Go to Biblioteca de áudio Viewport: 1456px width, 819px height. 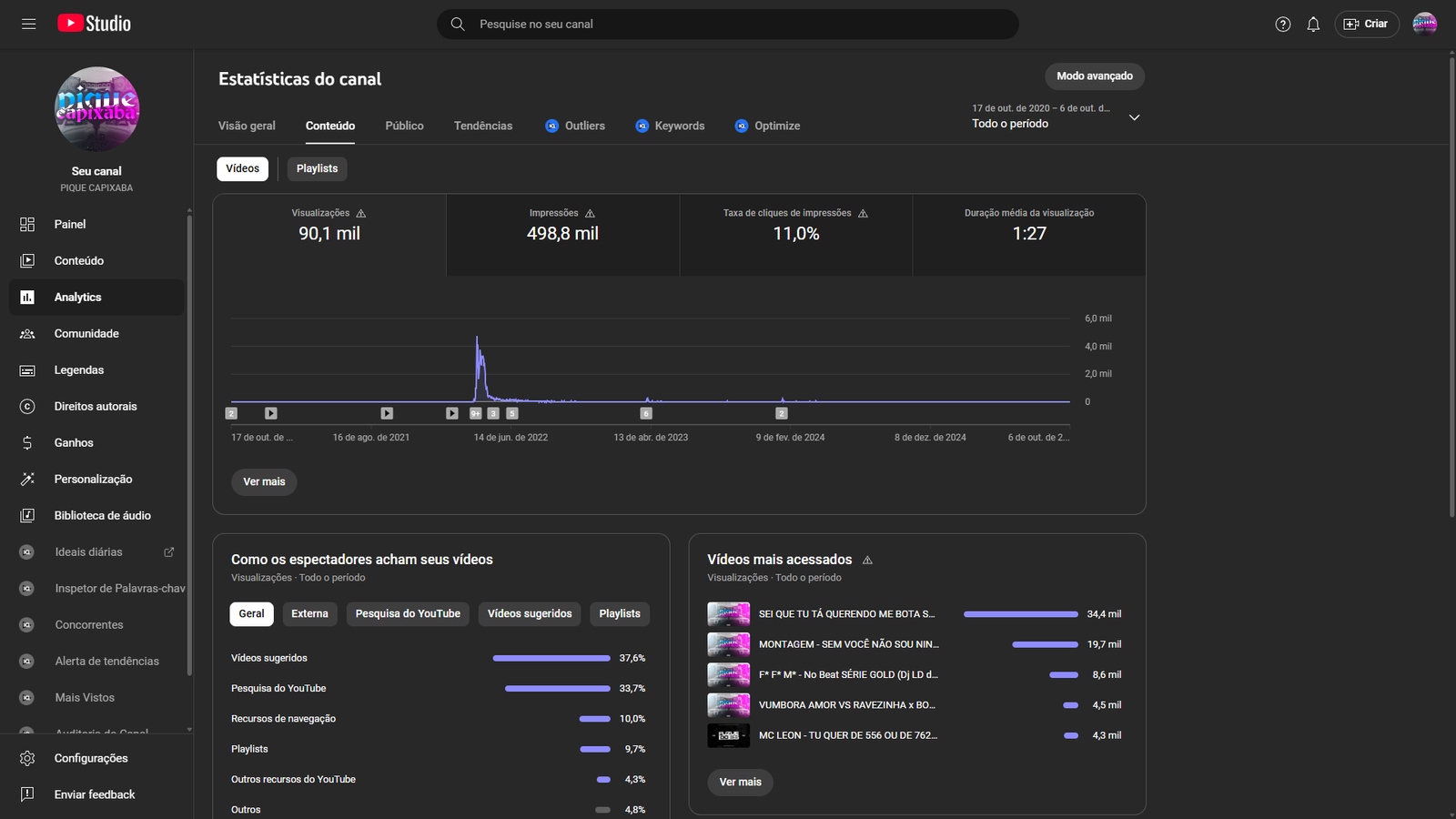pyautogui.click(x=102, y=515)
